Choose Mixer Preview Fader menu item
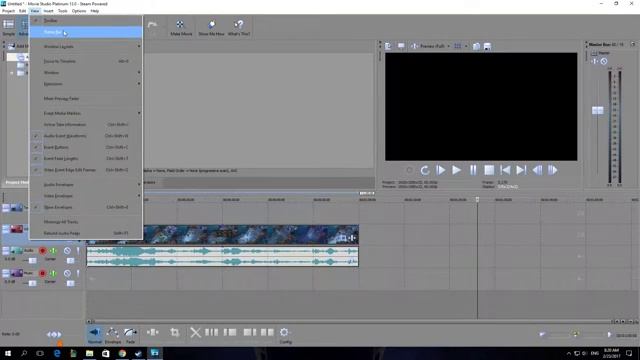This screenshot has width=640, height=360. coord(87,99)
